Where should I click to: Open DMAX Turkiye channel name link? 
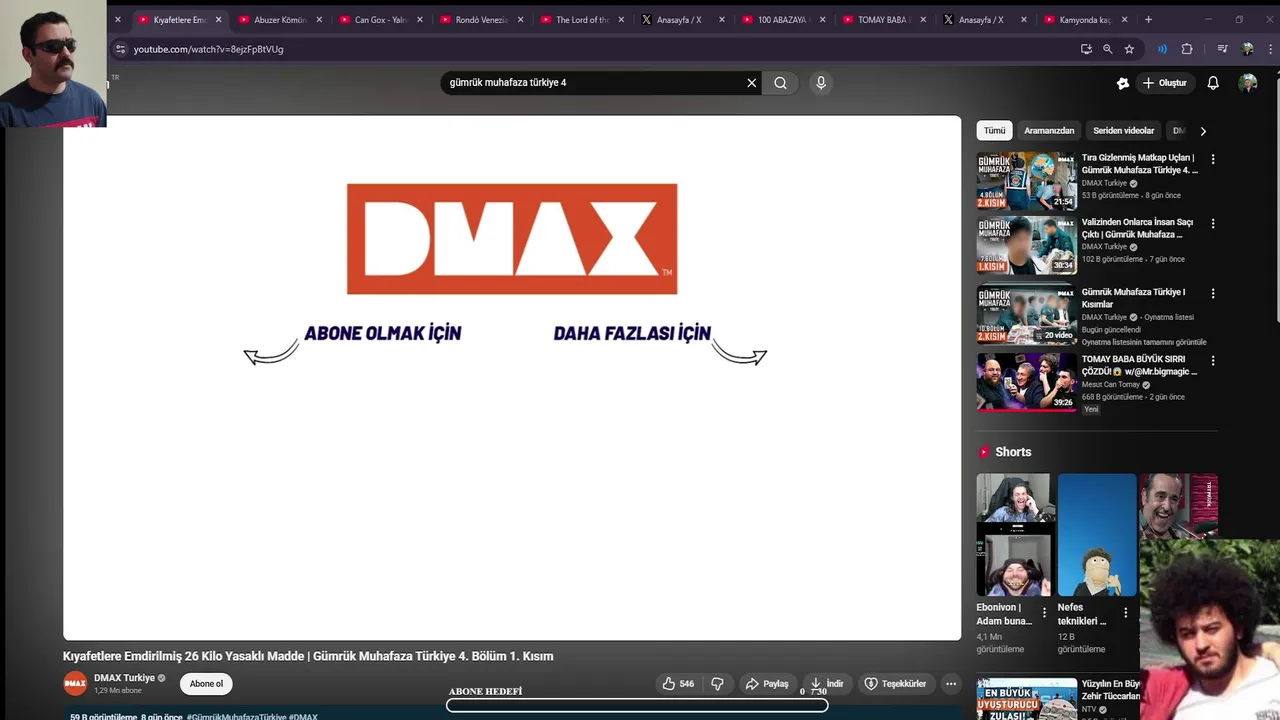point(124,678)
